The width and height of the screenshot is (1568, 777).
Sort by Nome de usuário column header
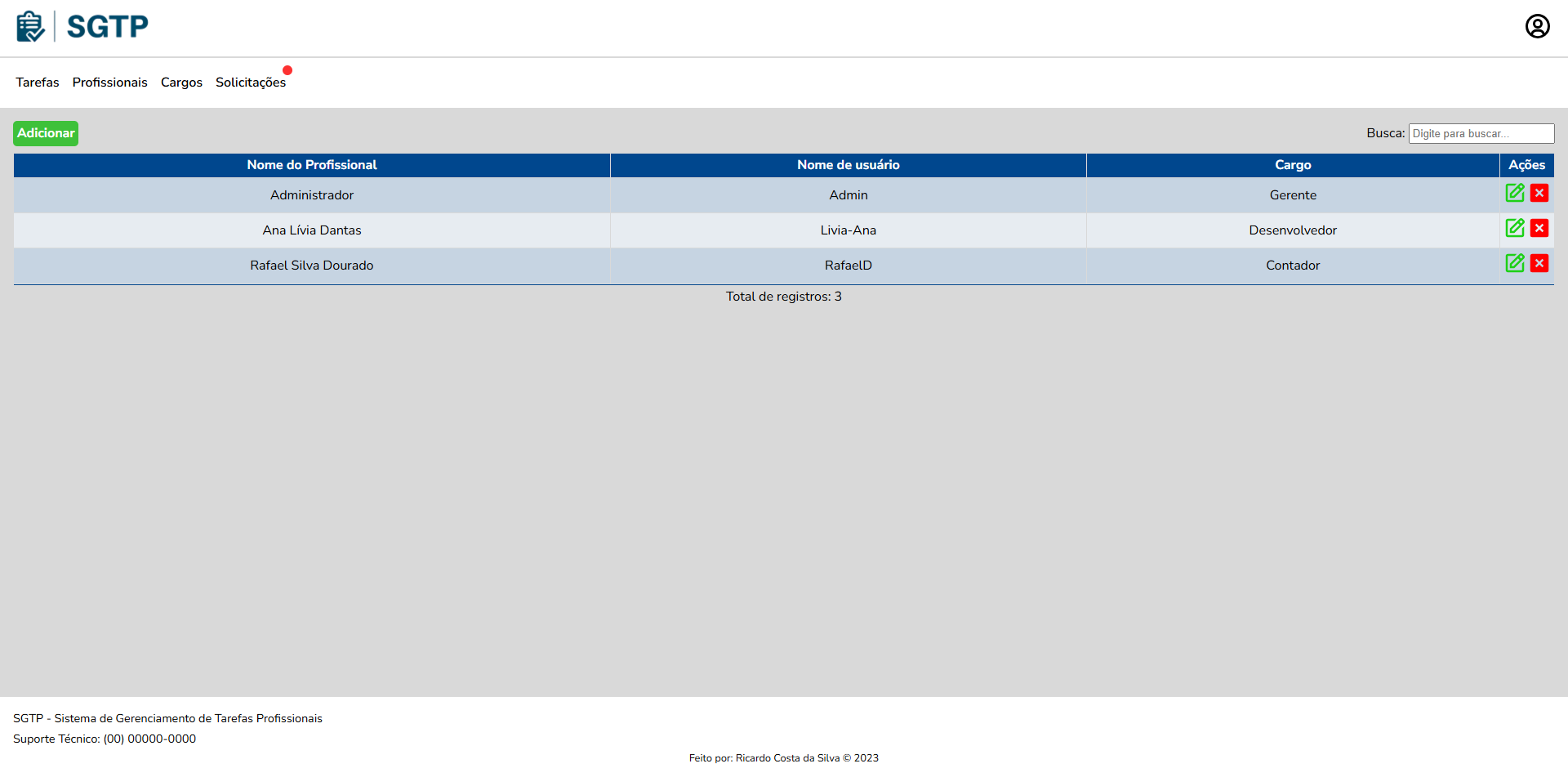(x=848, y=165)
